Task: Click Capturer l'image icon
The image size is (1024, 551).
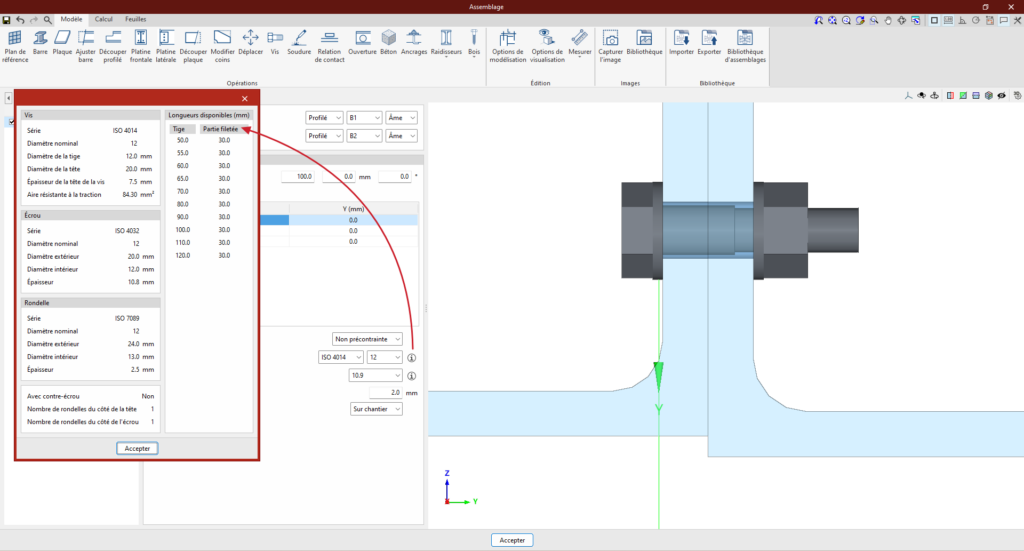Action: click(x=610, y=46)
